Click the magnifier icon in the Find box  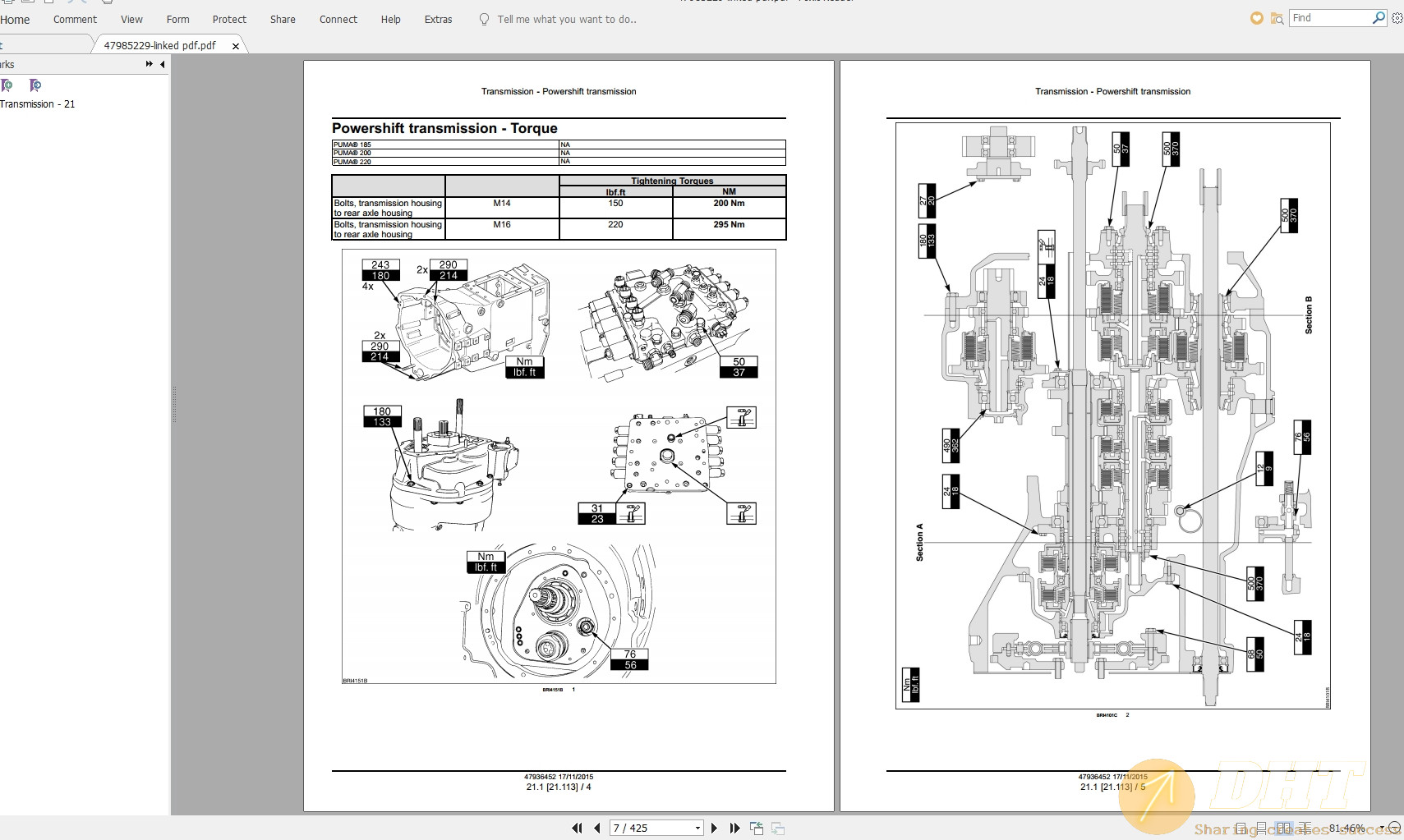click(x=1379, y=17)
